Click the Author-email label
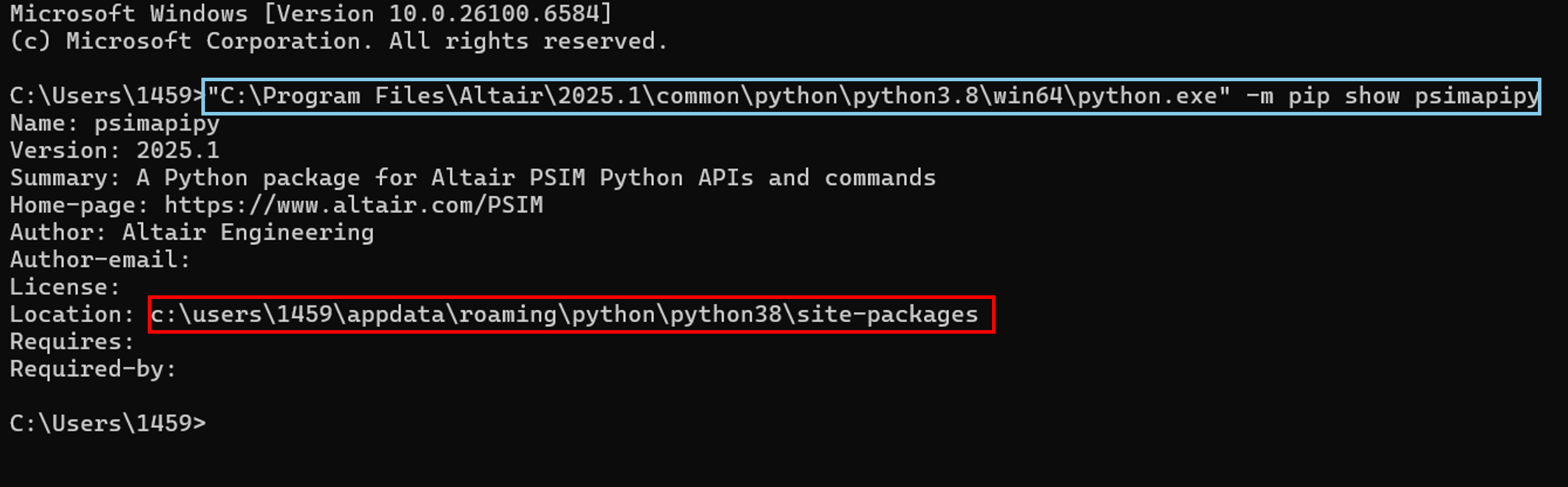This screenshot has height=487, width=1568. point(100,260)
